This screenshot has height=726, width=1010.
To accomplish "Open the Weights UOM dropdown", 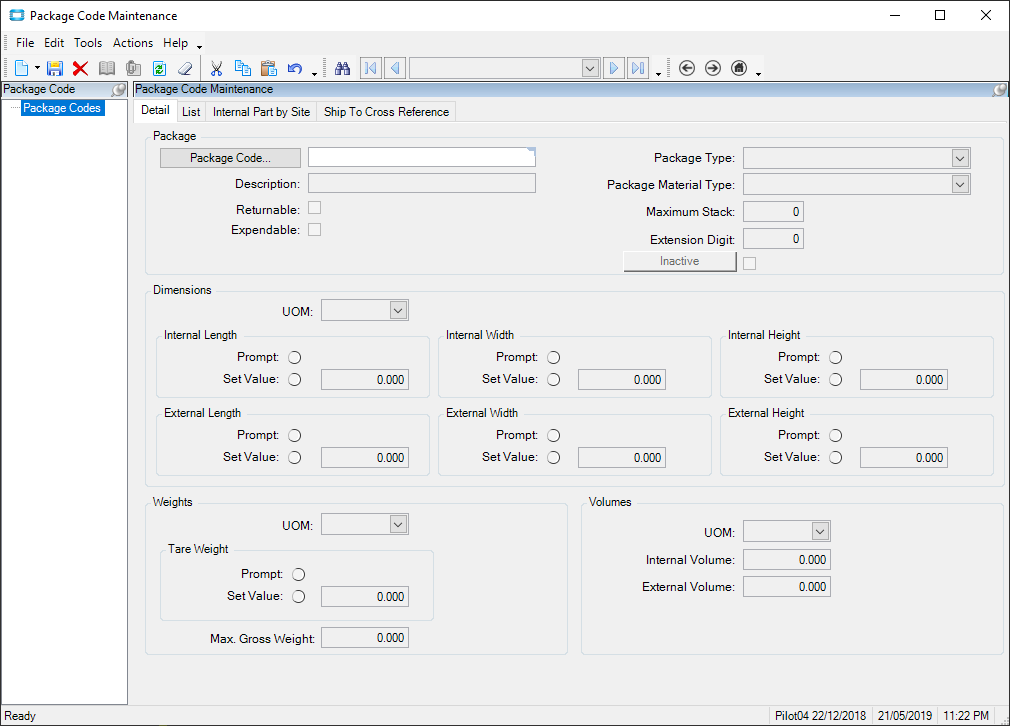I will tap(398, 524).
